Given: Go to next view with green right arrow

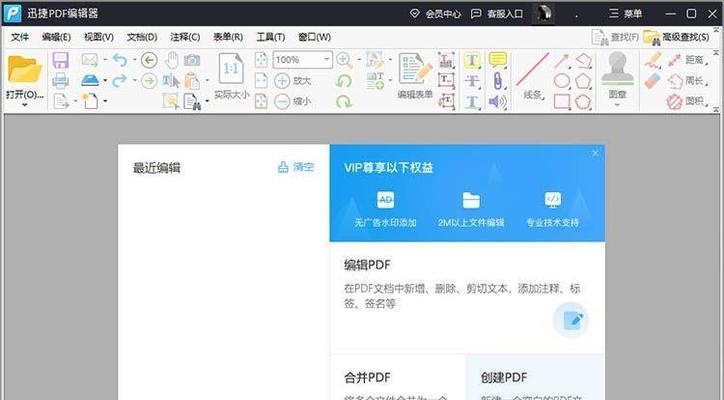Looking at the screenshot, I should click(x=149, y=81).
